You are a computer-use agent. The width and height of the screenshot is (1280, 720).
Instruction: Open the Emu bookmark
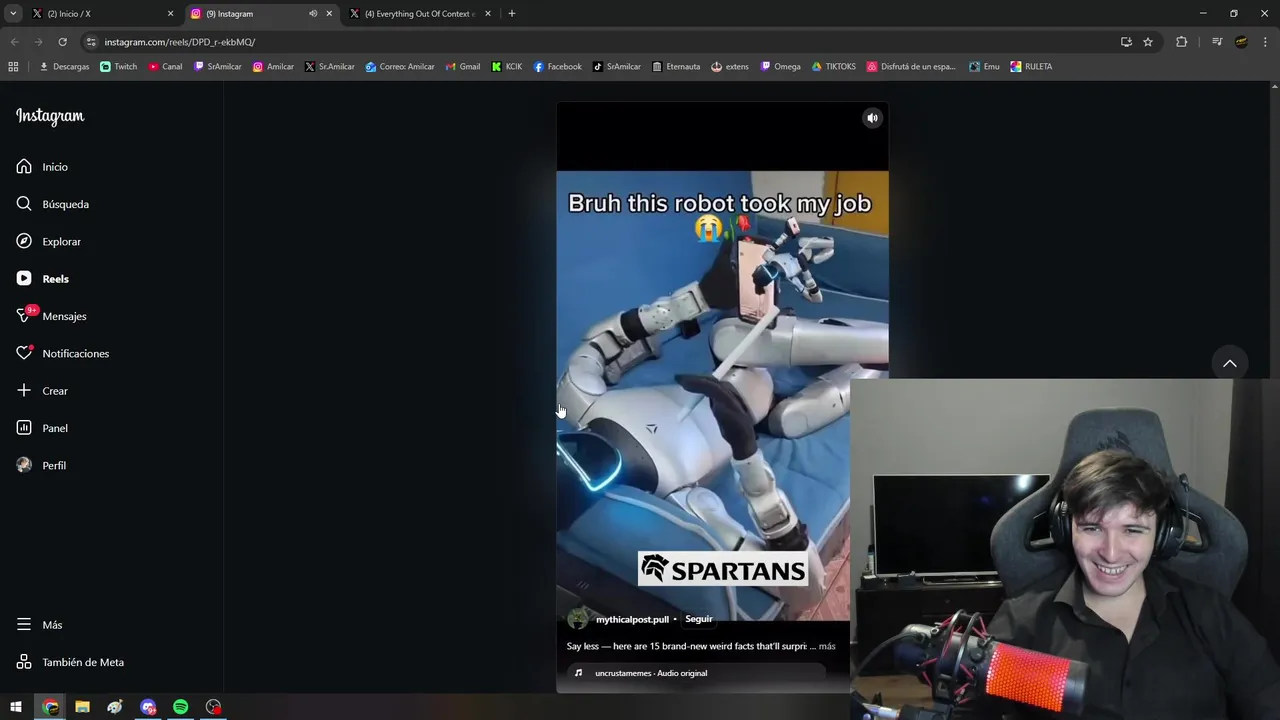[985, 67]
